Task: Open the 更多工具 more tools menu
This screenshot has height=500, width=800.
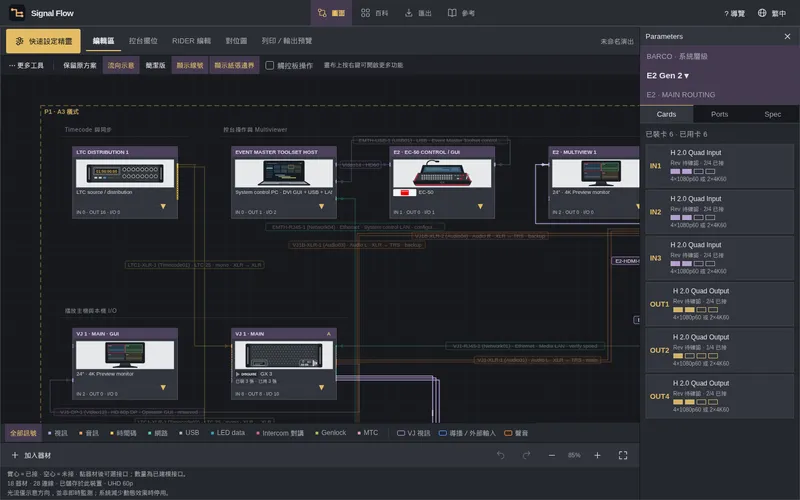Action: [26, 65]
